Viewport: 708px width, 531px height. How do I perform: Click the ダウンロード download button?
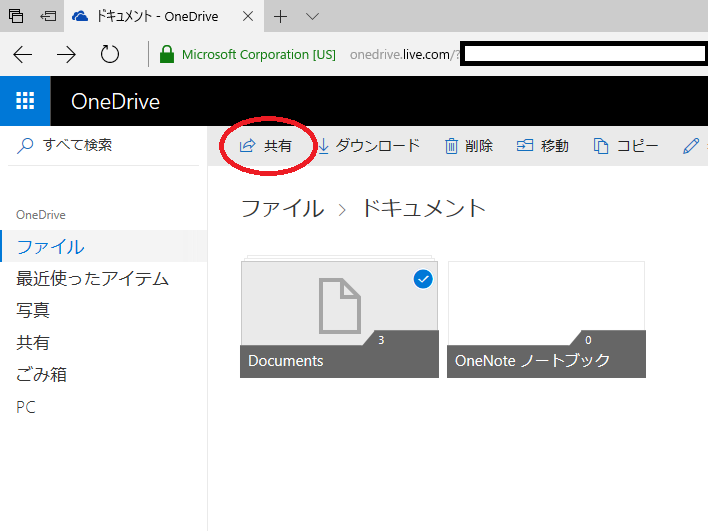coord(369,146)
